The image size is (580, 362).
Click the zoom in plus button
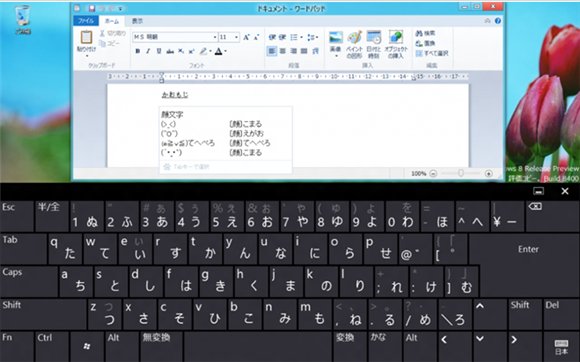point(489,173)
